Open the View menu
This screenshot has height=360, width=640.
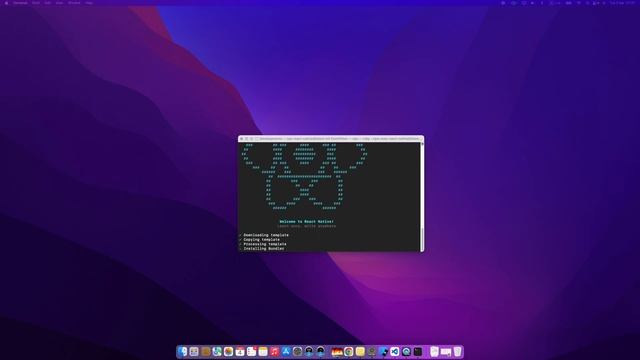click(60, 3)
